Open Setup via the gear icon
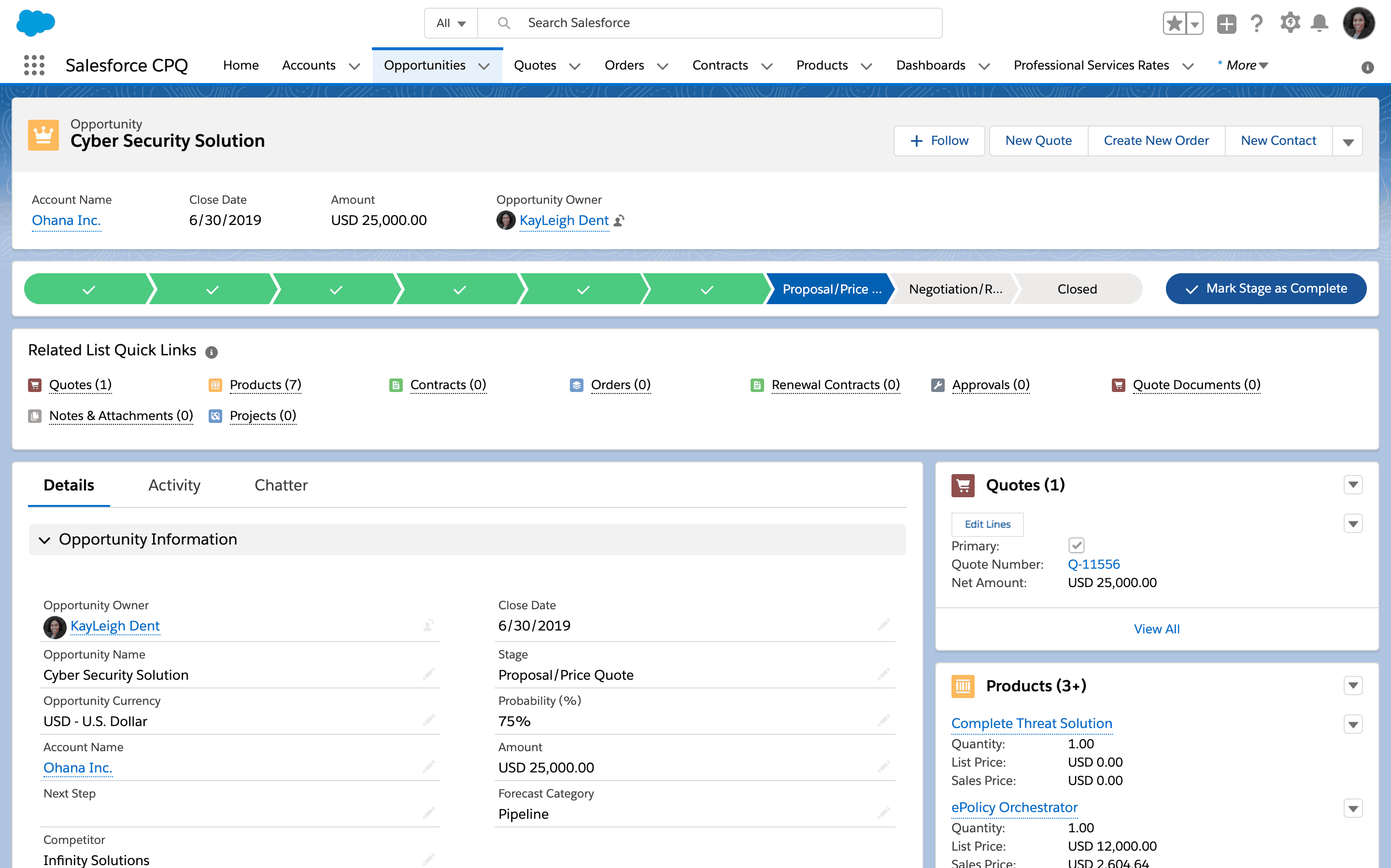Image resolution: width=1391 pixels, height=868 pixels. (x=1290, y=22)
